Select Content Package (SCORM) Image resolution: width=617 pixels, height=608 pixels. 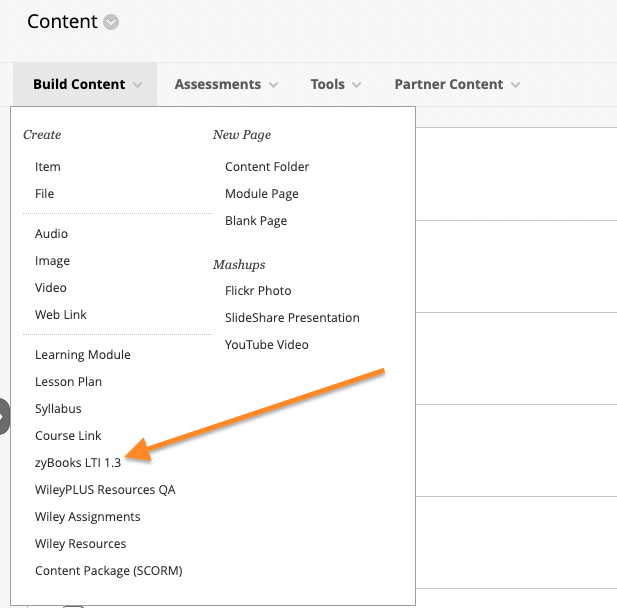pos(109,571)
